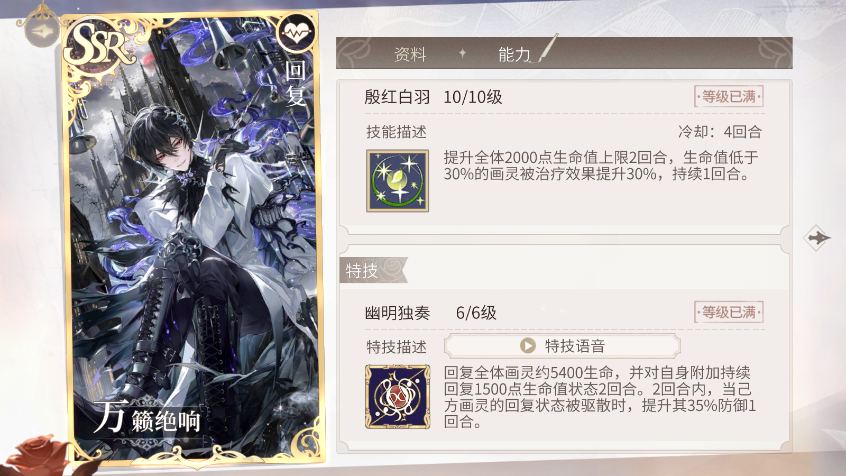
Task: Tap the rose decoration in bottom-left
Action: (38, 454)
